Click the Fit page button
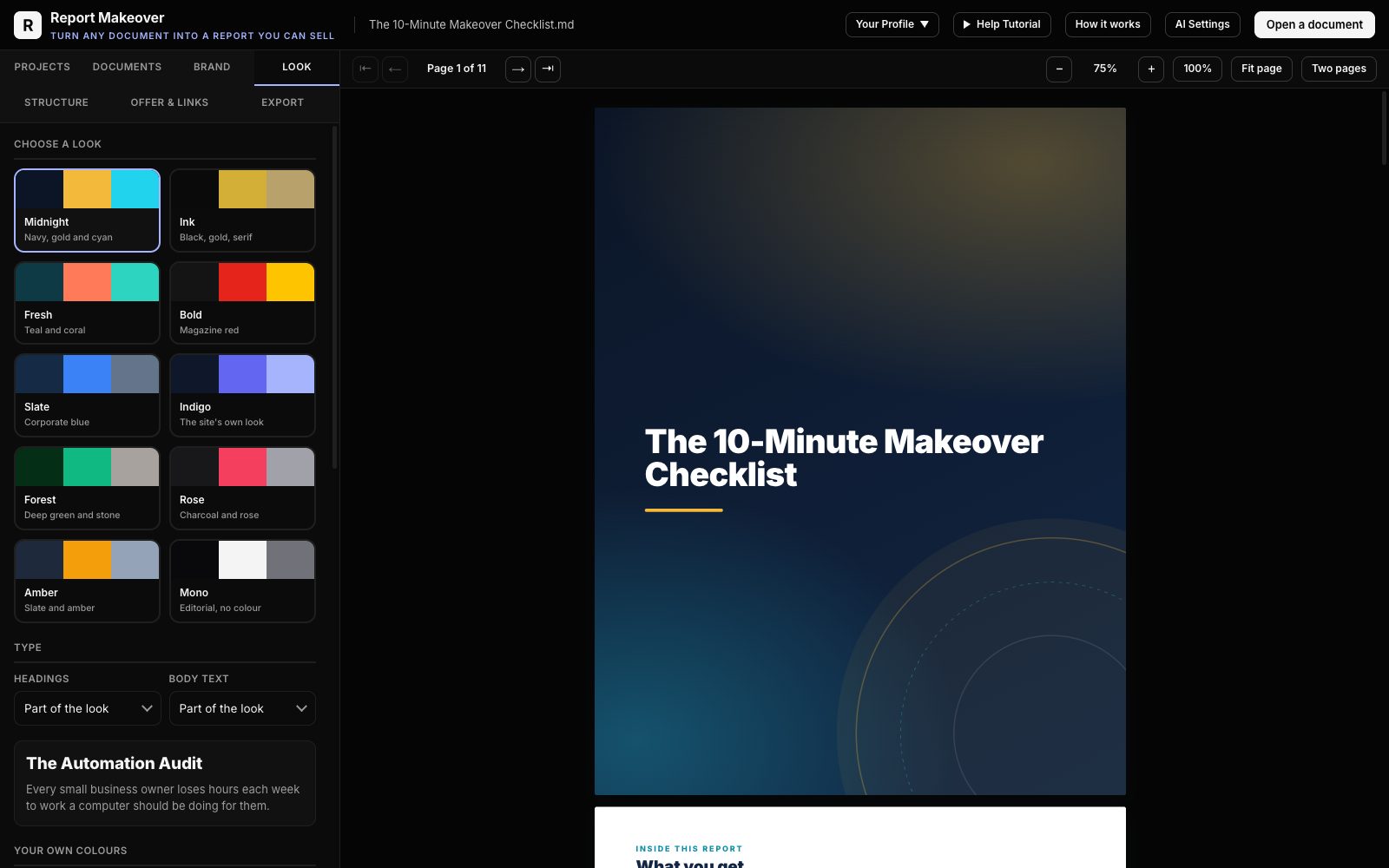 (x=1261, y=69)
